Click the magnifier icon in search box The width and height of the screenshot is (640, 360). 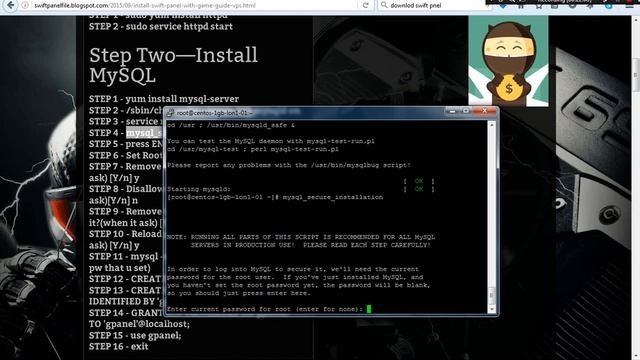(x=384, y=5)
